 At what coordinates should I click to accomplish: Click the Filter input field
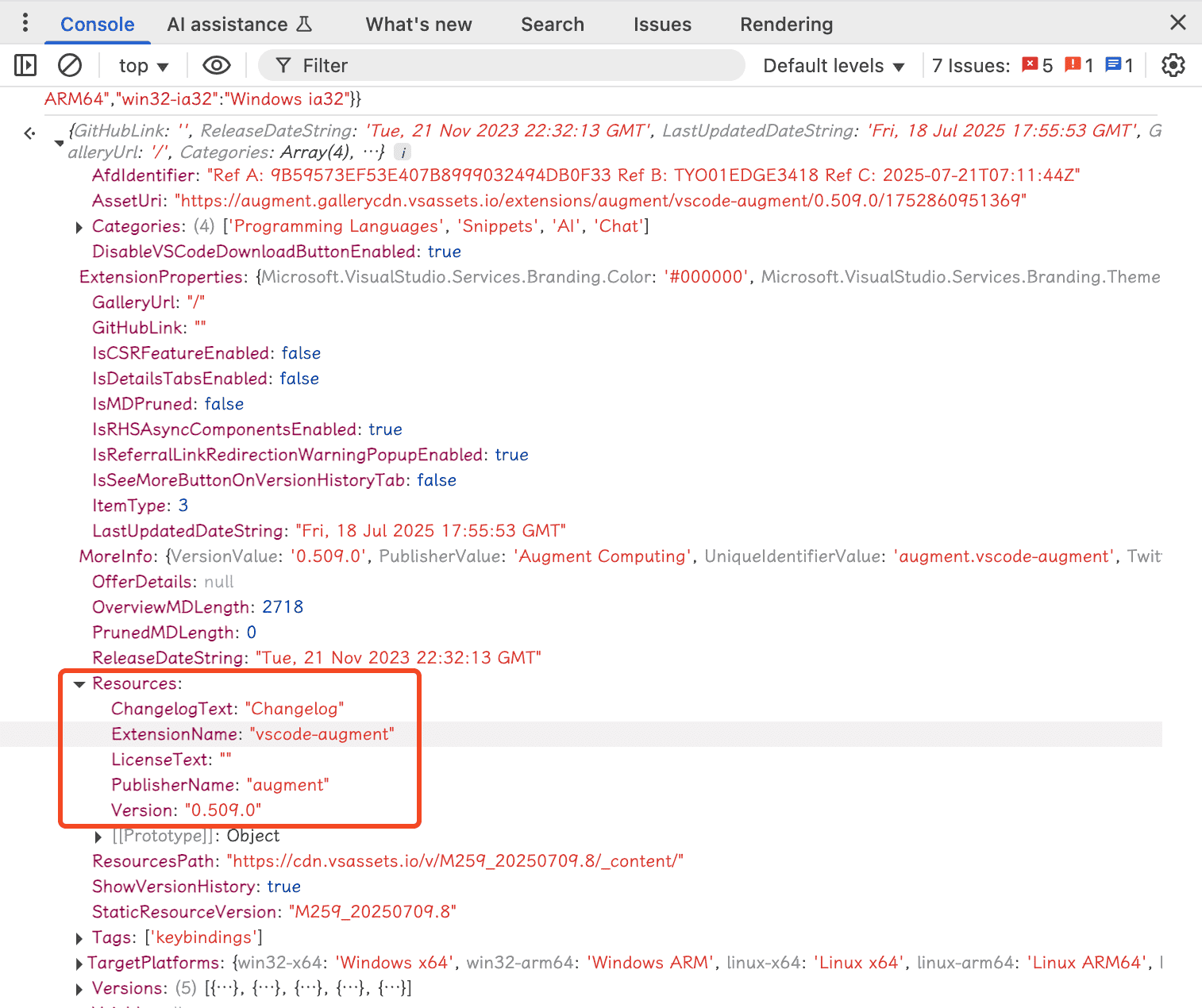pos(508,66)
